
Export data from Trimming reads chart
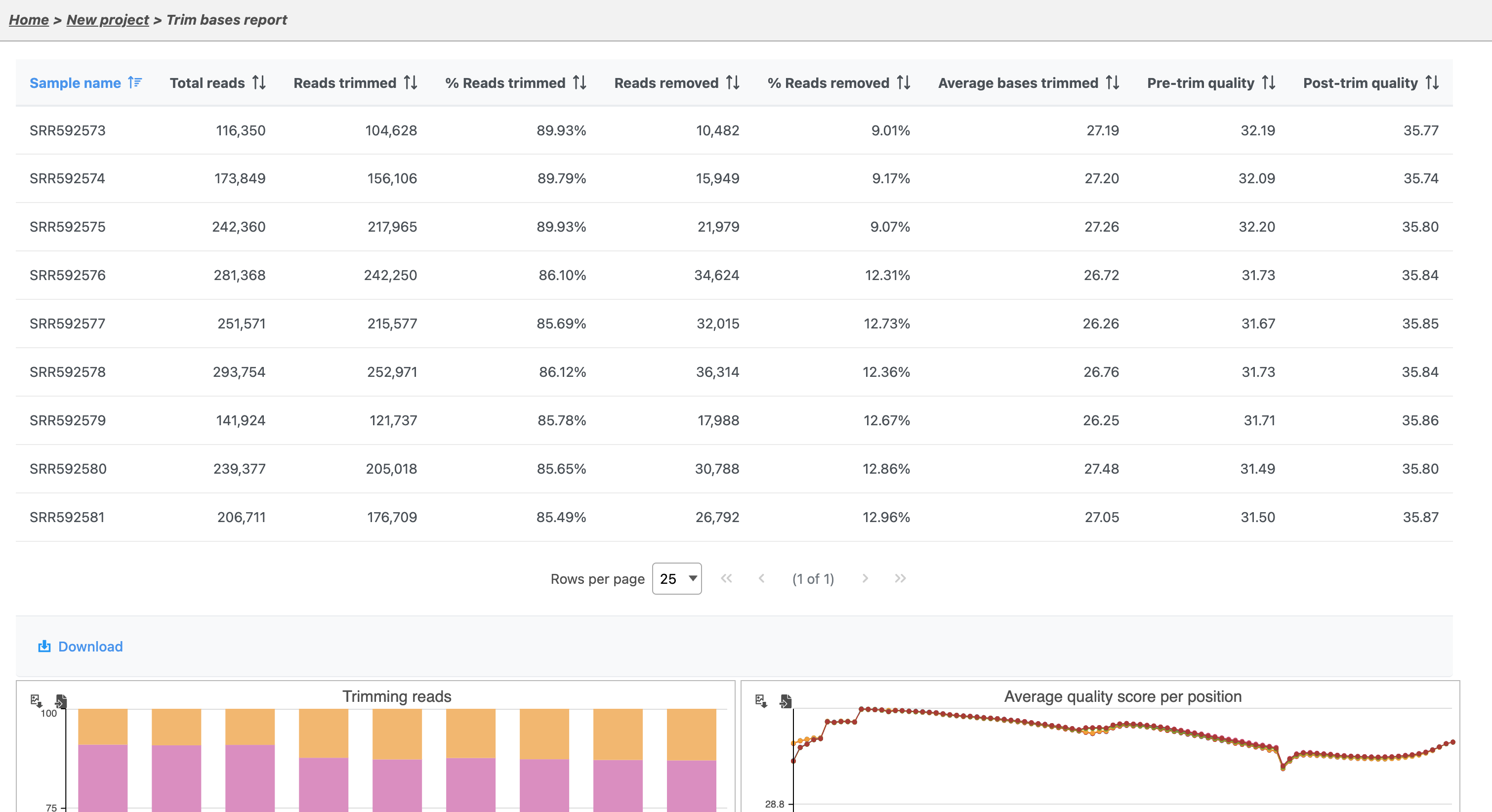[61, 701]
